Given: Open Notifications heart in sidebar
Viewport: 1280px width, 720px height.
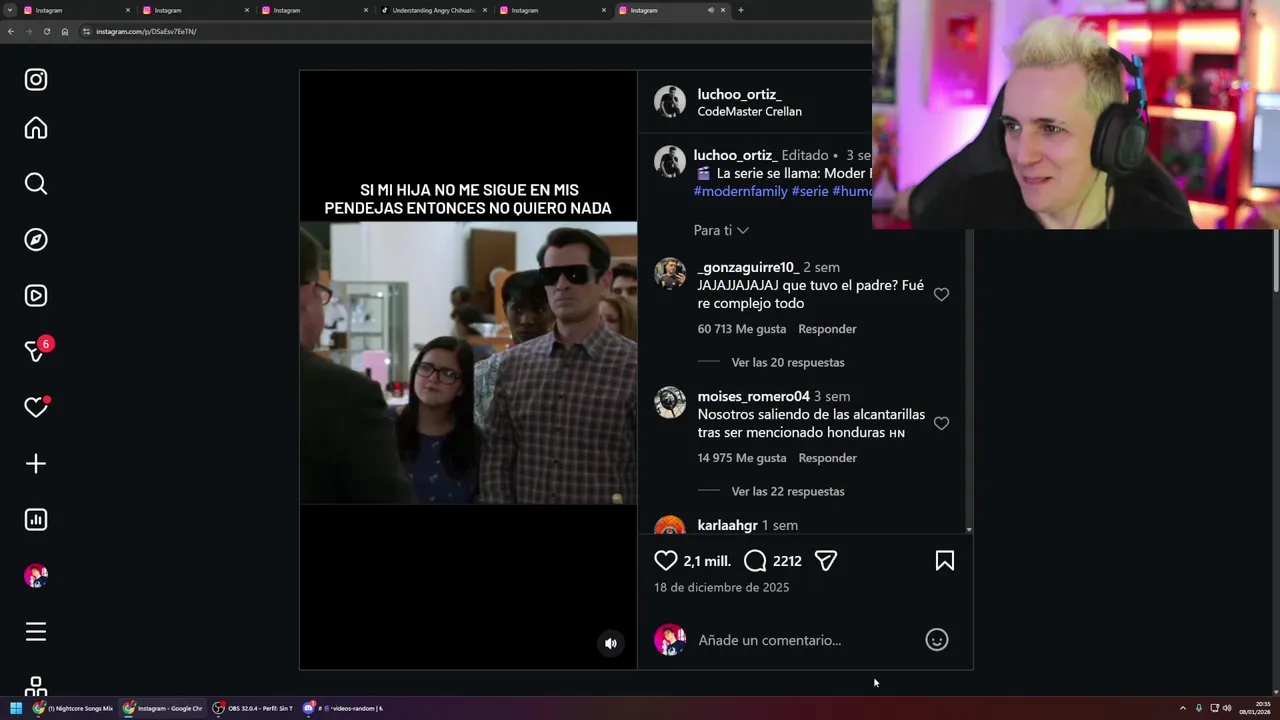Looking at the screenshot, I should (36, 407).
